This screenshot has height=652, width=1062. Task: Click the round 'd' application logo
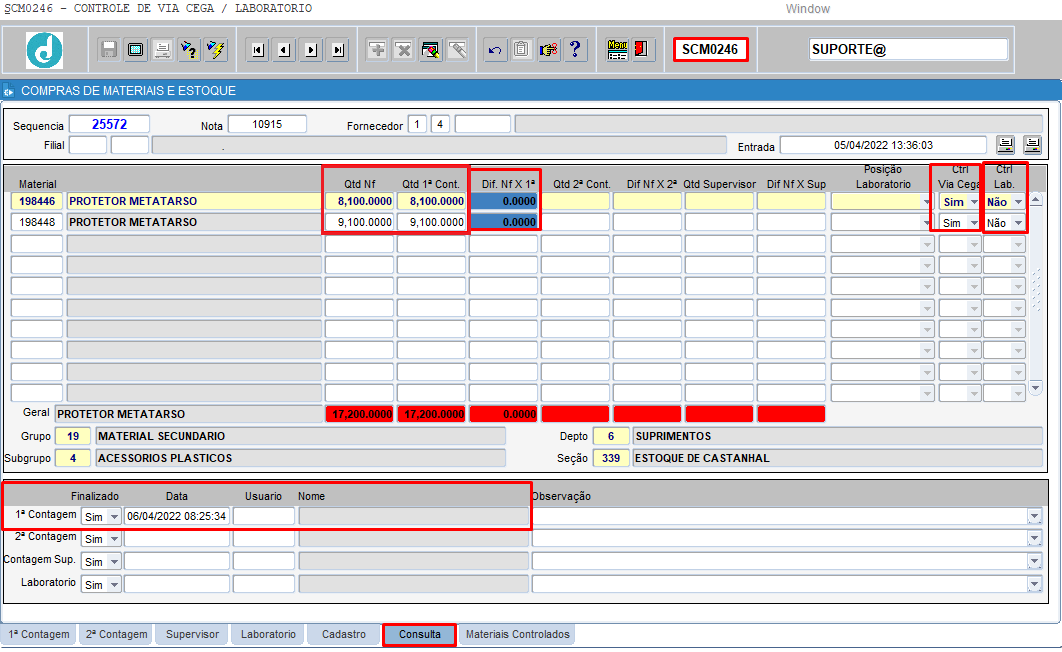pyautogui.click(x=45, y=50)
